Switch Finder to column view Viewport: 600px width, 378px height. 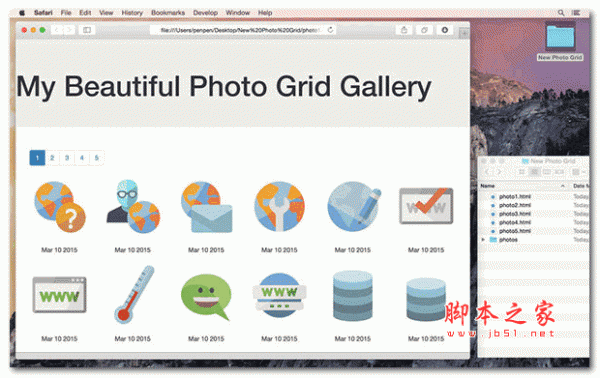(x=547, y=172)
